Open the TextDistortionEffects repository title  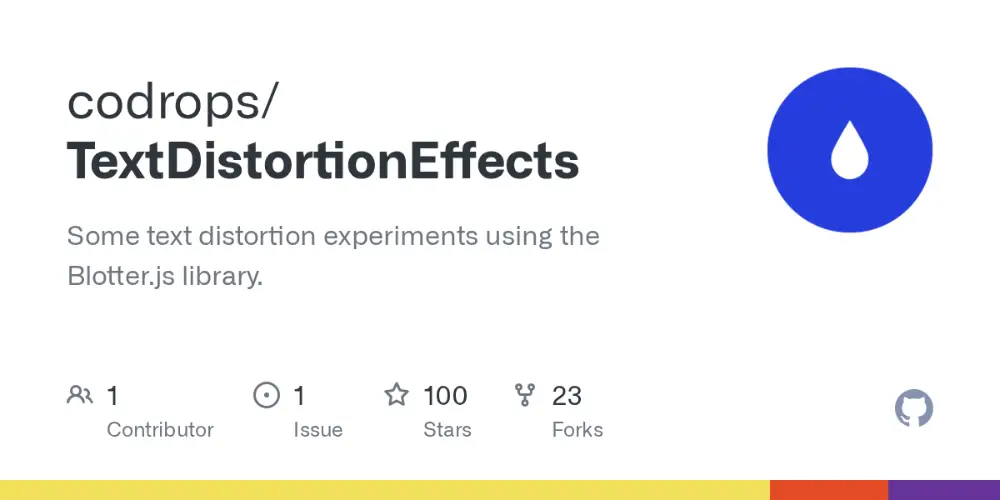pos(323,160)
